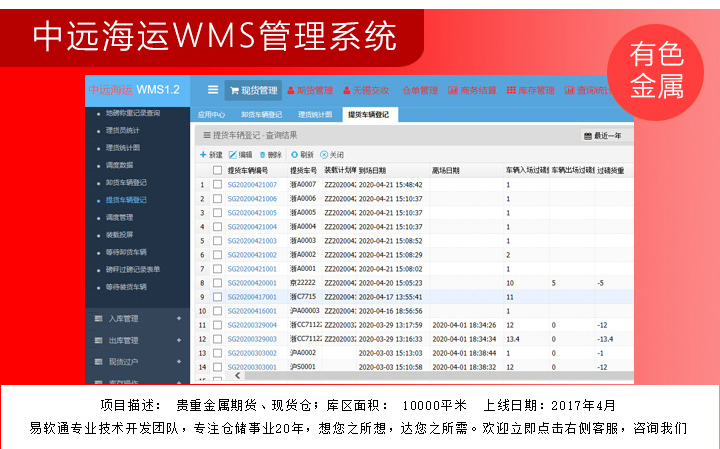Select 提货车辆登记 in the sidebar list
Image resolution: width=720 pixels, height=449 pixels.
point(126,200)
